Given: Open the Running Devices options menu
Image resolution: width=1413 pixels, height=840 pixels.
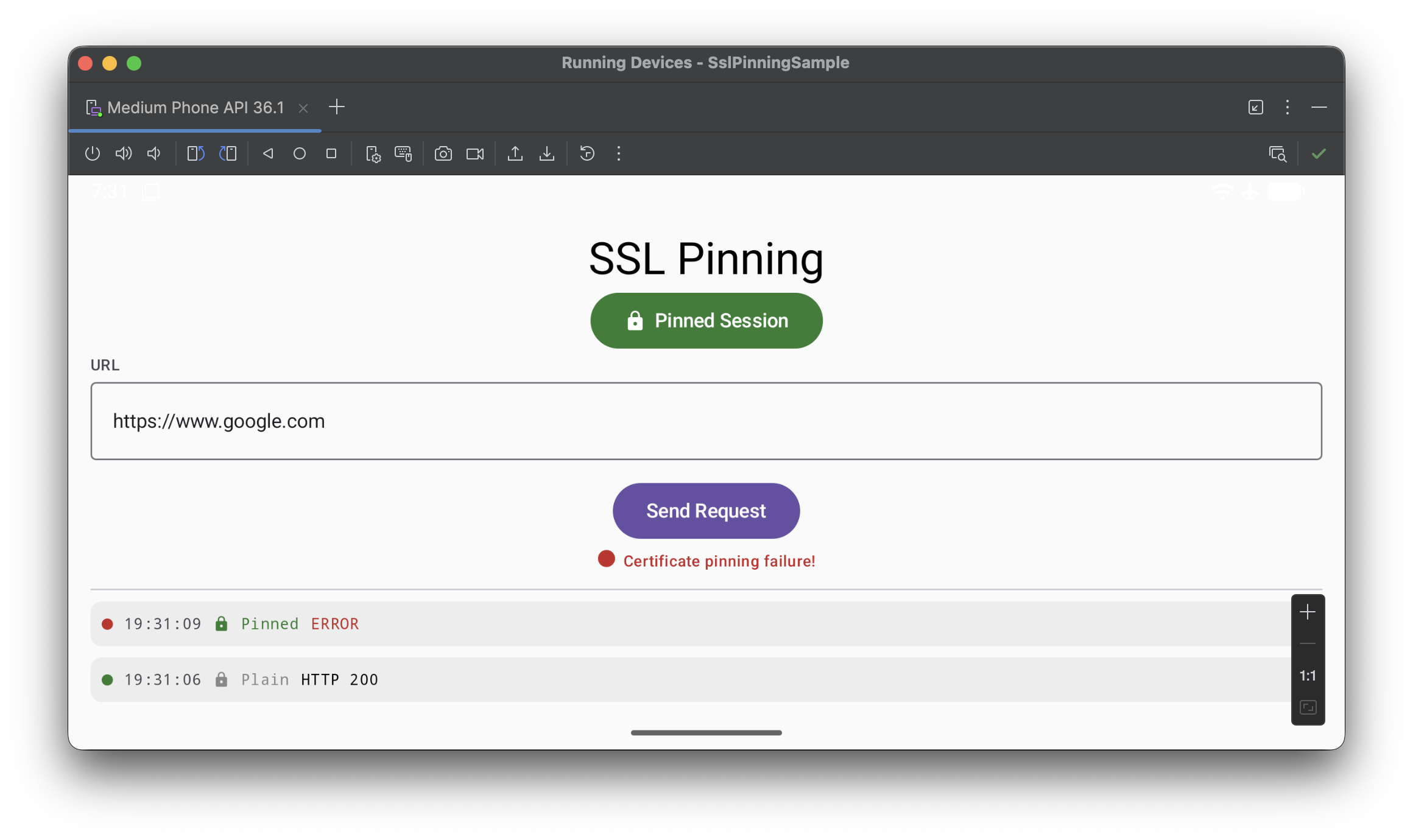Looking at the screenshot, I should (1287, 107).
